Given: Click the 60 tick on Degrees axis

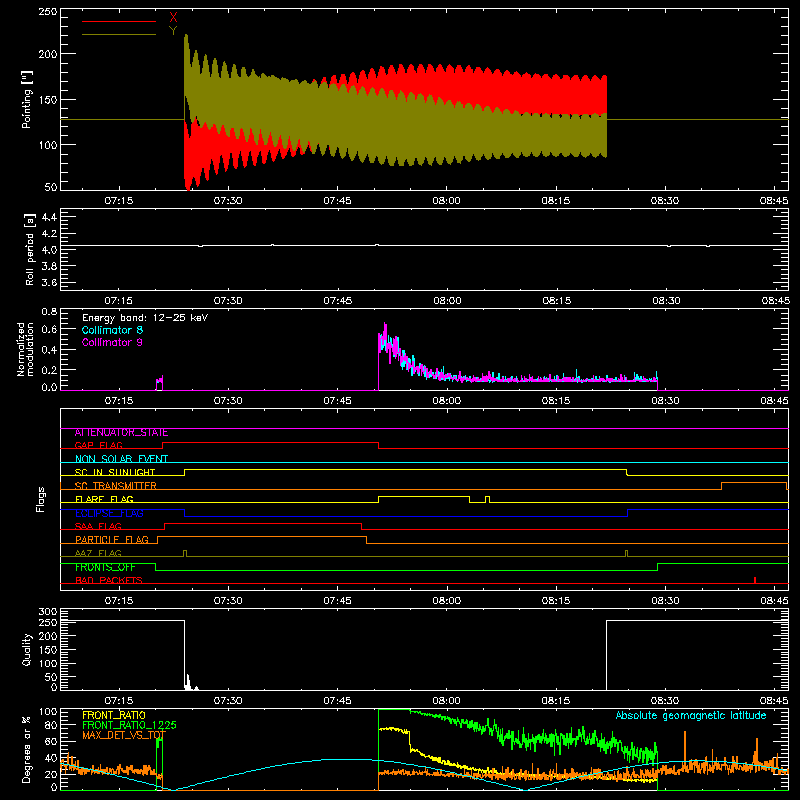Looking at the screenshot, I should tap(51, 741).
